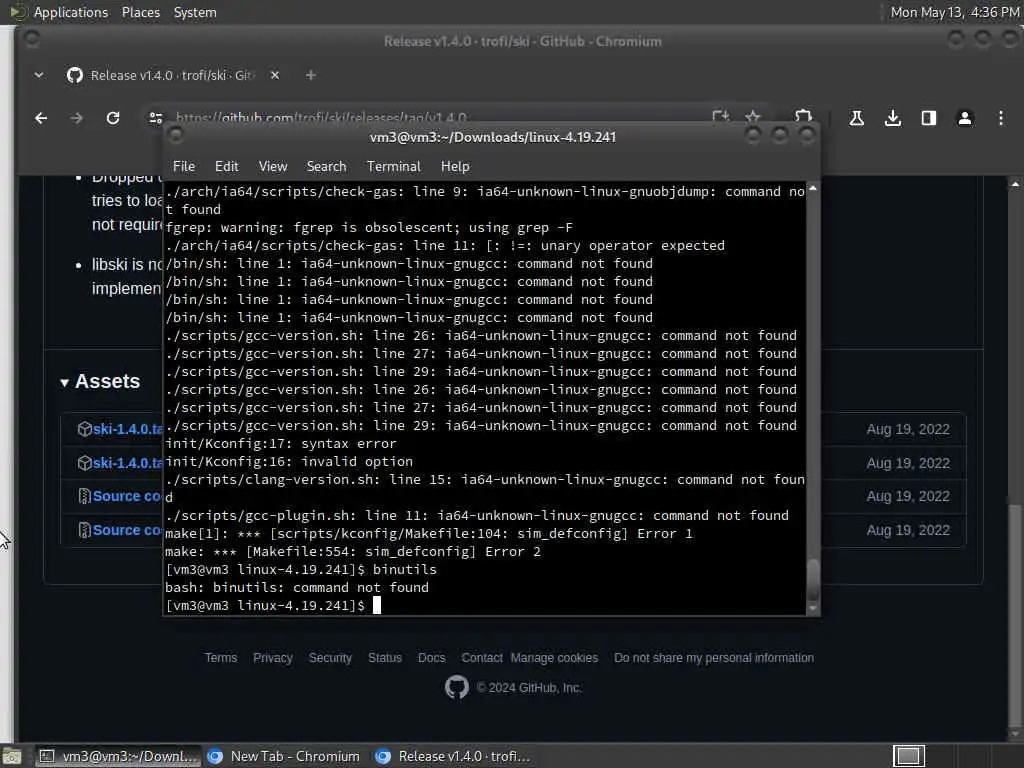Close the Release v1.4.0 tab

tap(275, 75)
